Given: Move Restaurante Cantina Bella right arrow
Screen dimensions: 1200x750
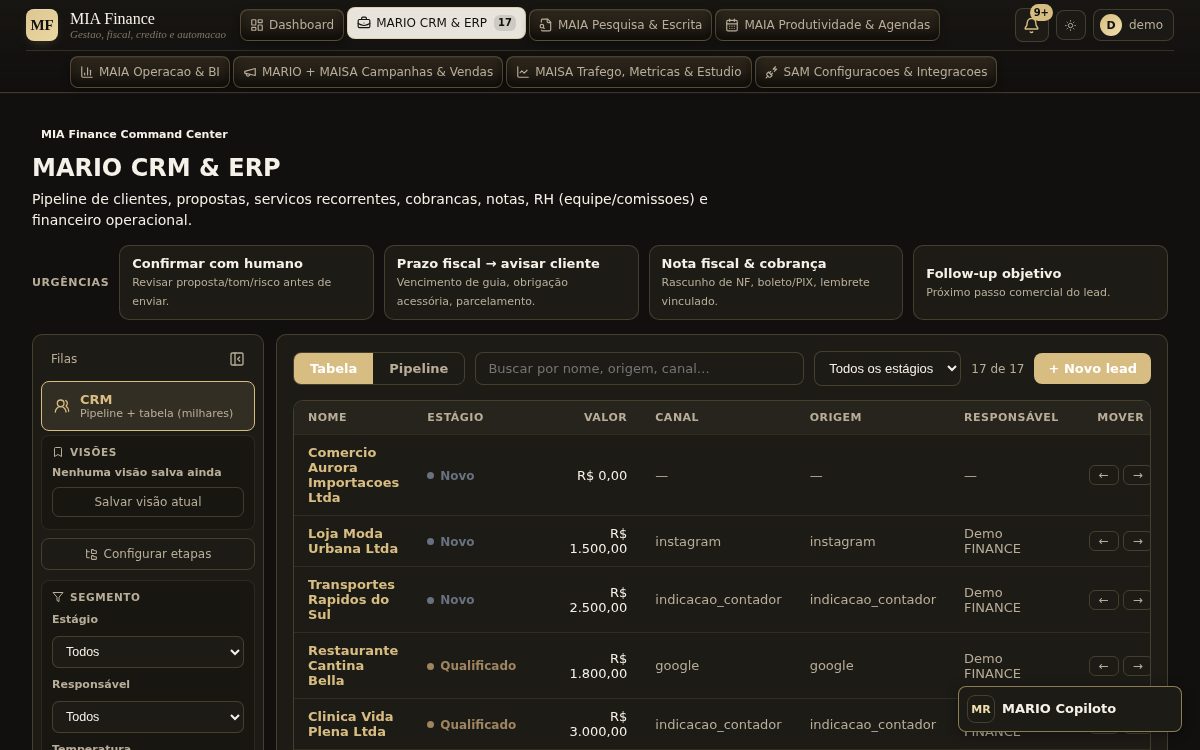Looking at the screenshot, I should 1137,666.
